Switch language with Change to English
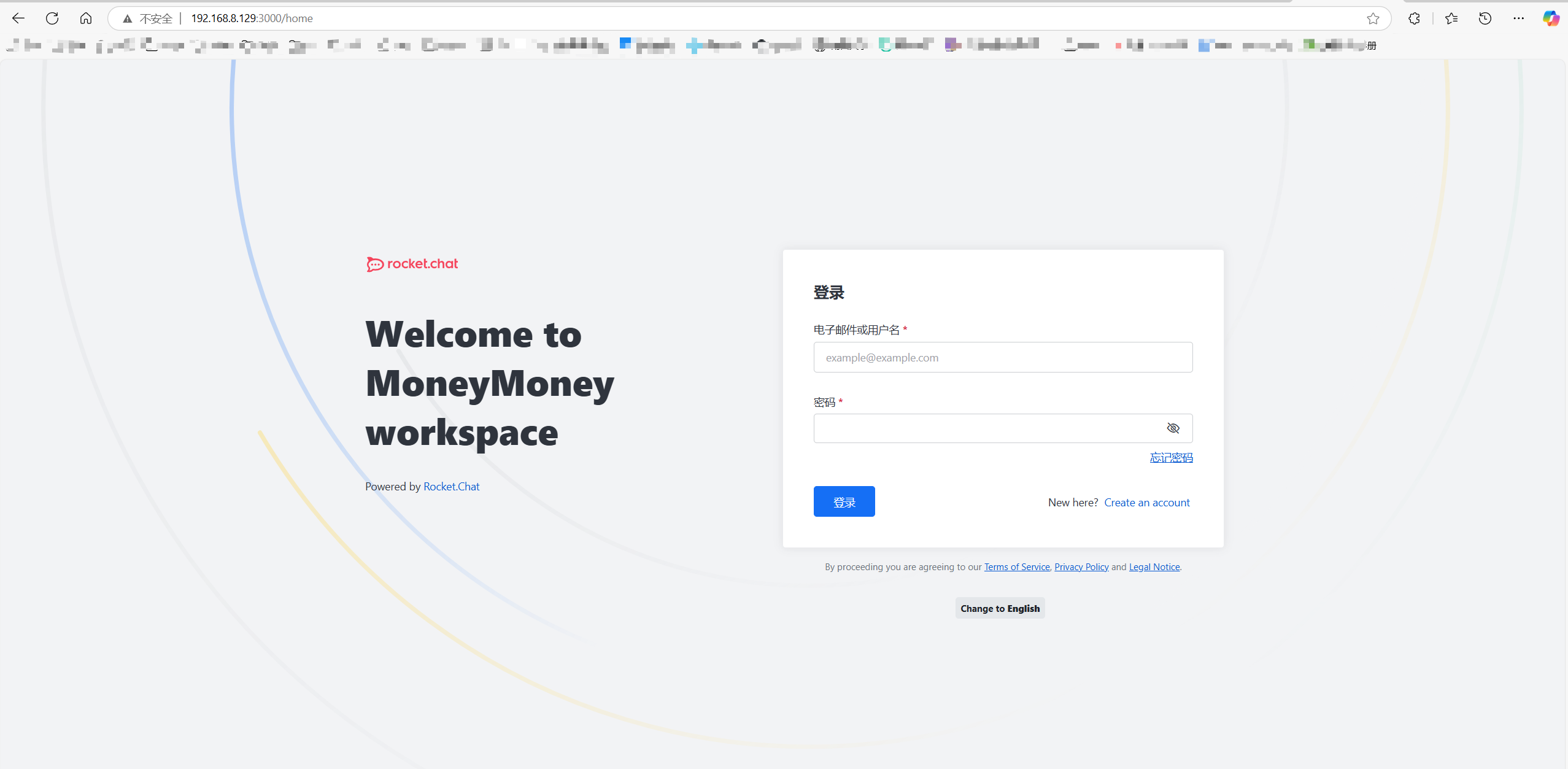Viewport: 1568px width, 769px height. tap(1000, 608)
